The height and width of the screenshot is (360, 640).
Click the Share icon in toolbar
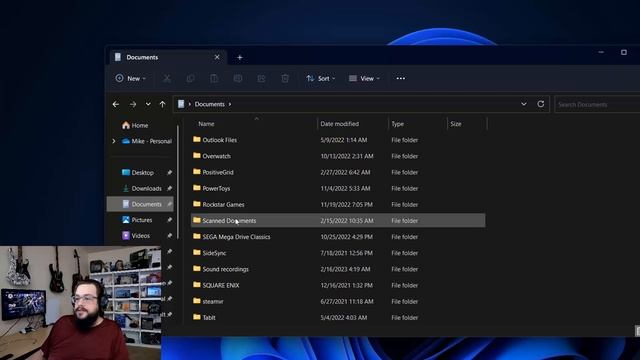261,78
